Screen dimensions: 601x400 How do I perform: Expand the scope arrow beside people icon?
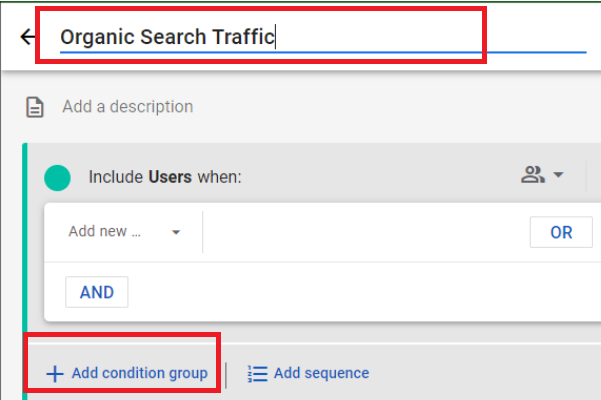558,175
